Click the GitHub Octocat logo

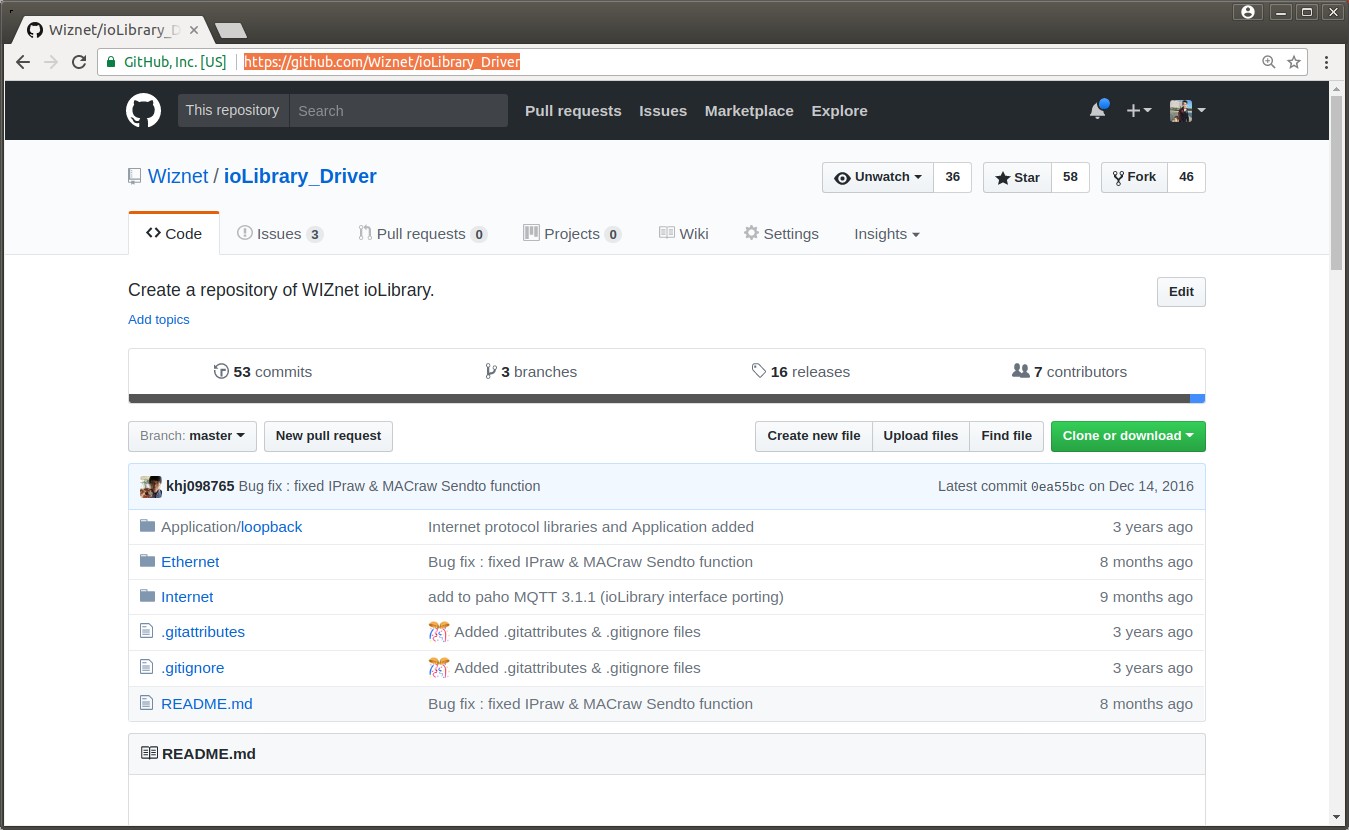tap(143, 110)
